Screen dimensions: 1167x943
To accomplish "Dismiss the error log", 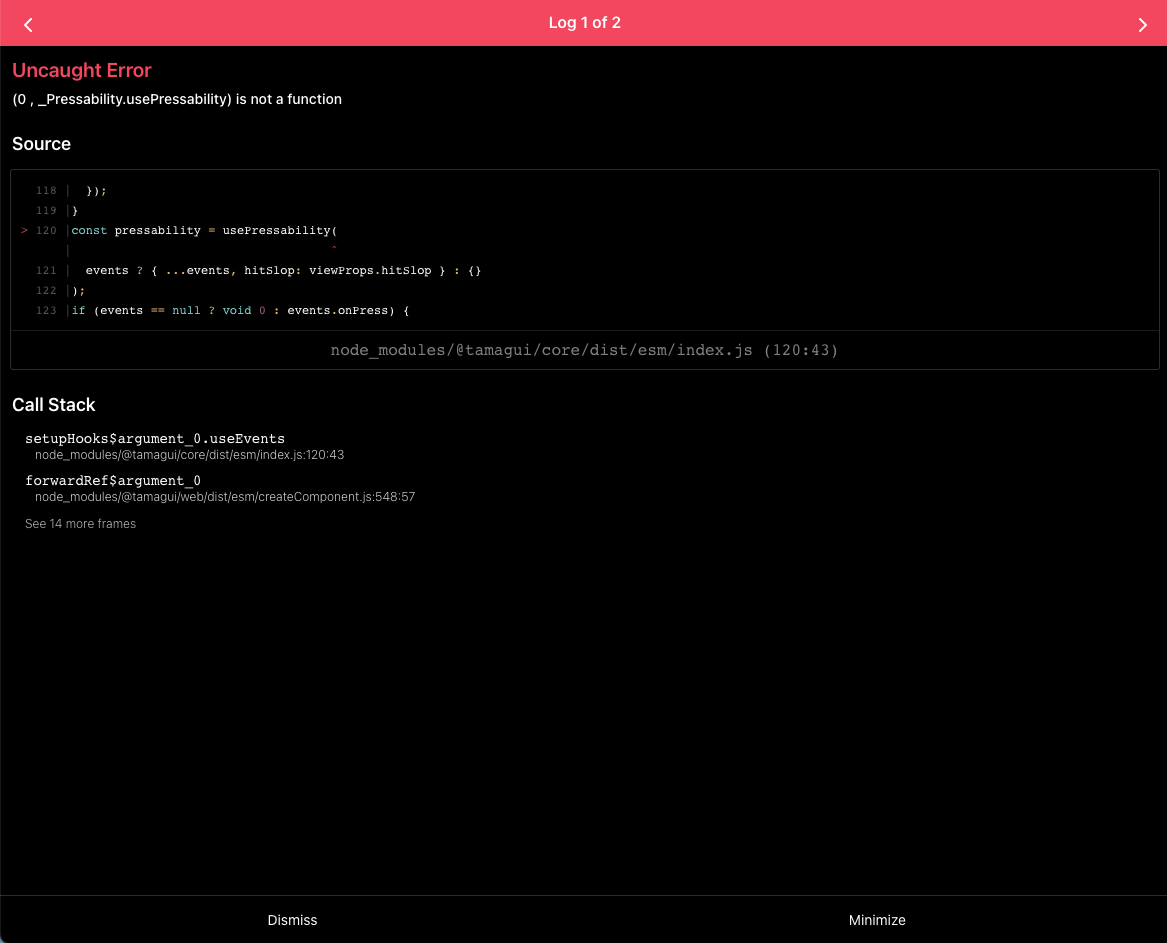I will [x=292, y=920].
